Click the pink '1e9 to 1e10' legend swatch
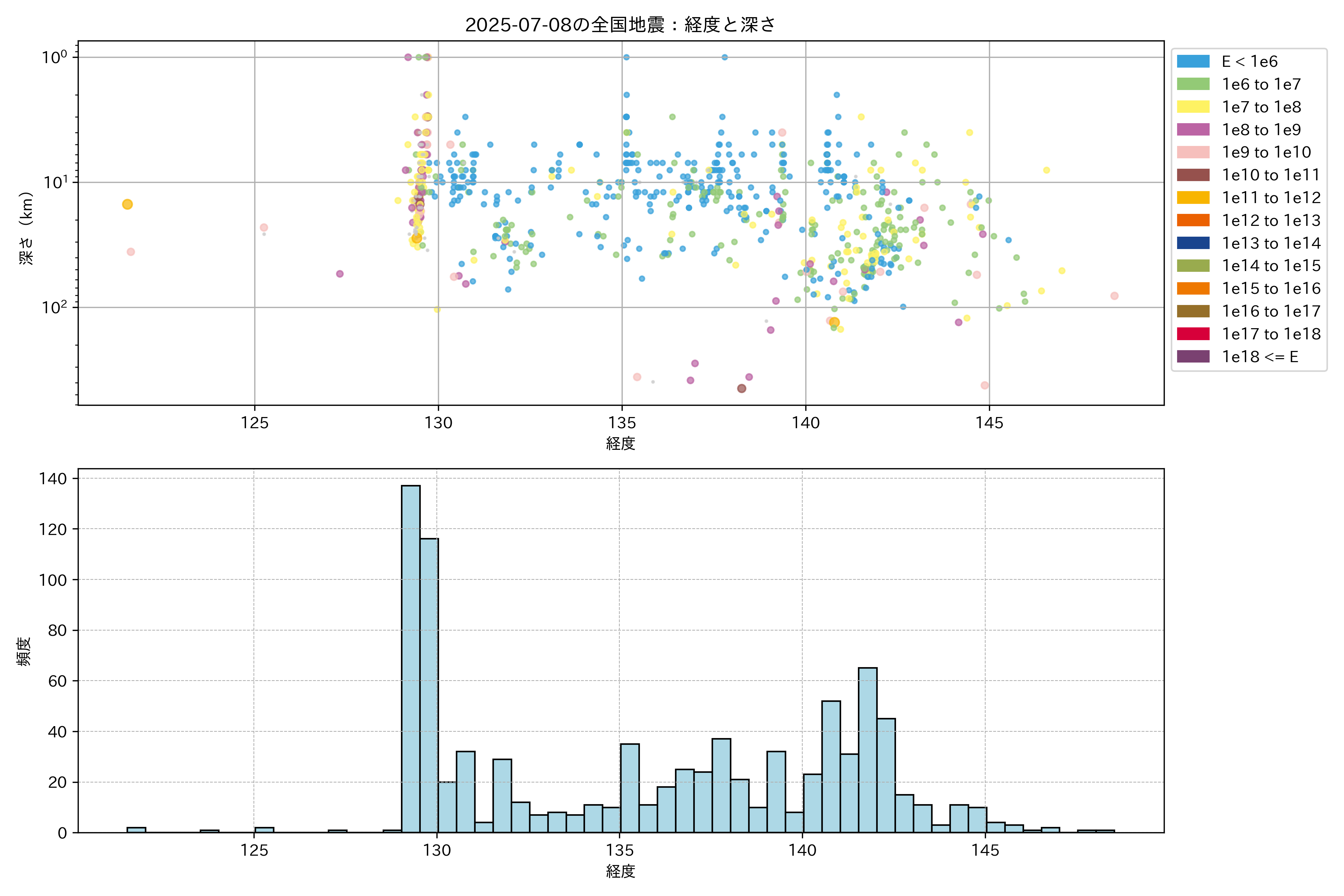 pos(1192,152)
